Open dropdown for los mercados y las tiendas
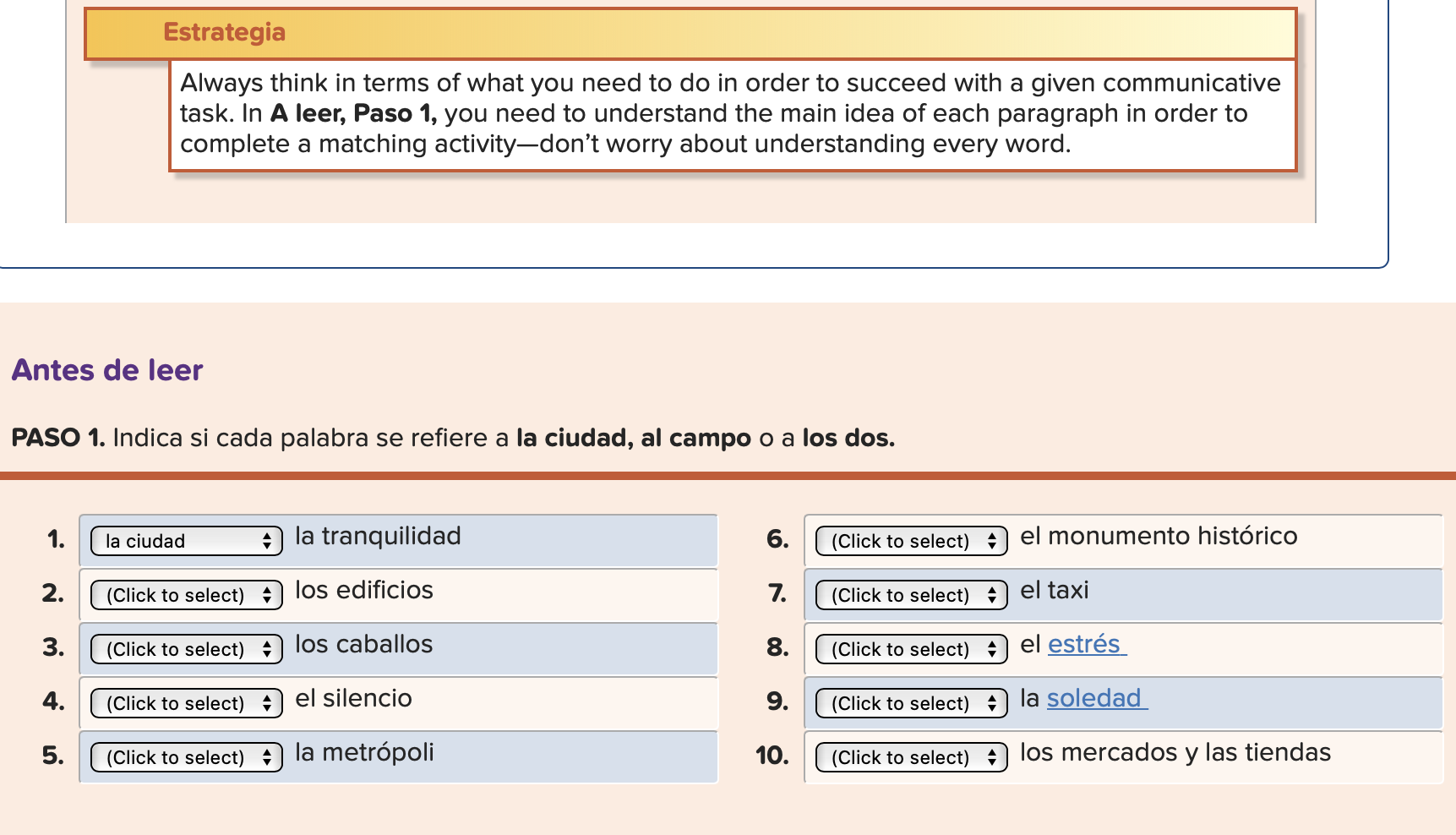 pyautogui.click(x=911, y=757)
